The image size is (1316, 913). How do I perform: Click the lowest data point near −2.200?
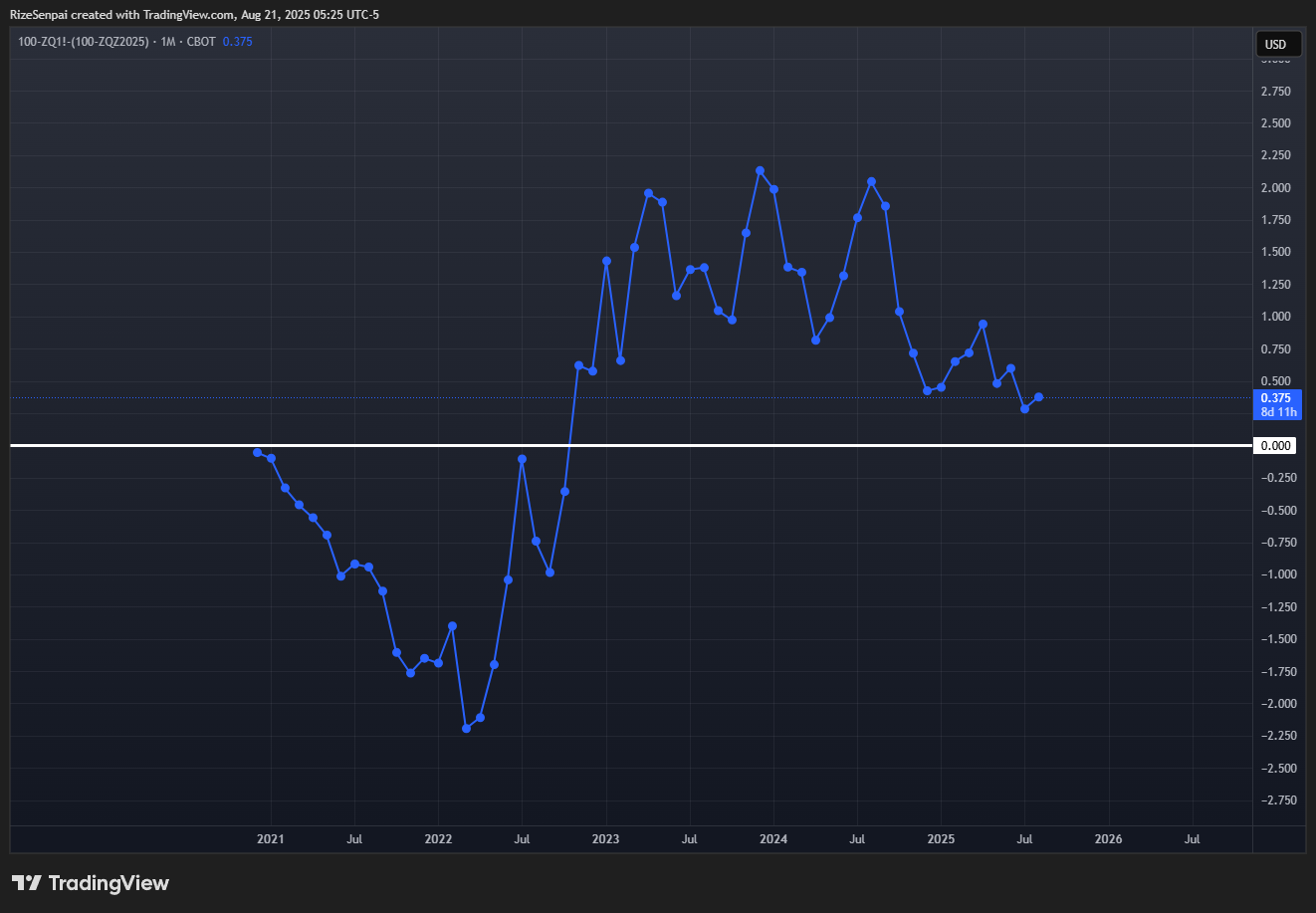[x=466, y=729]
